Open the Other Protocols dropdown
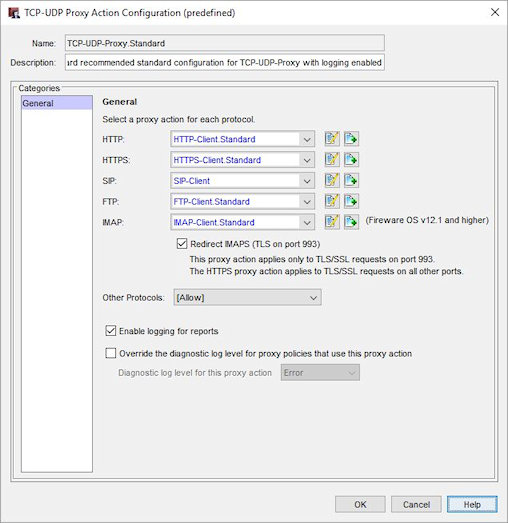 247,297
